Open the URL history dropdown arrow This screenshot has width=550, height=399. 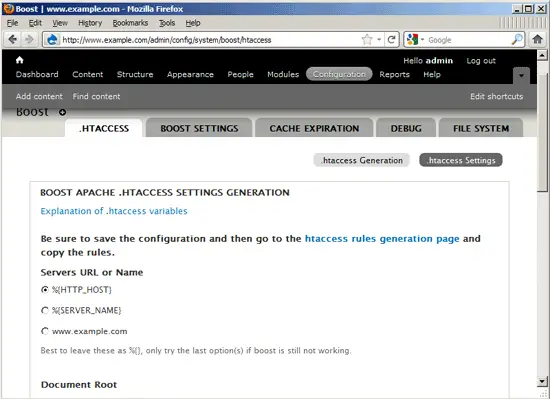[x=379, y=40]
